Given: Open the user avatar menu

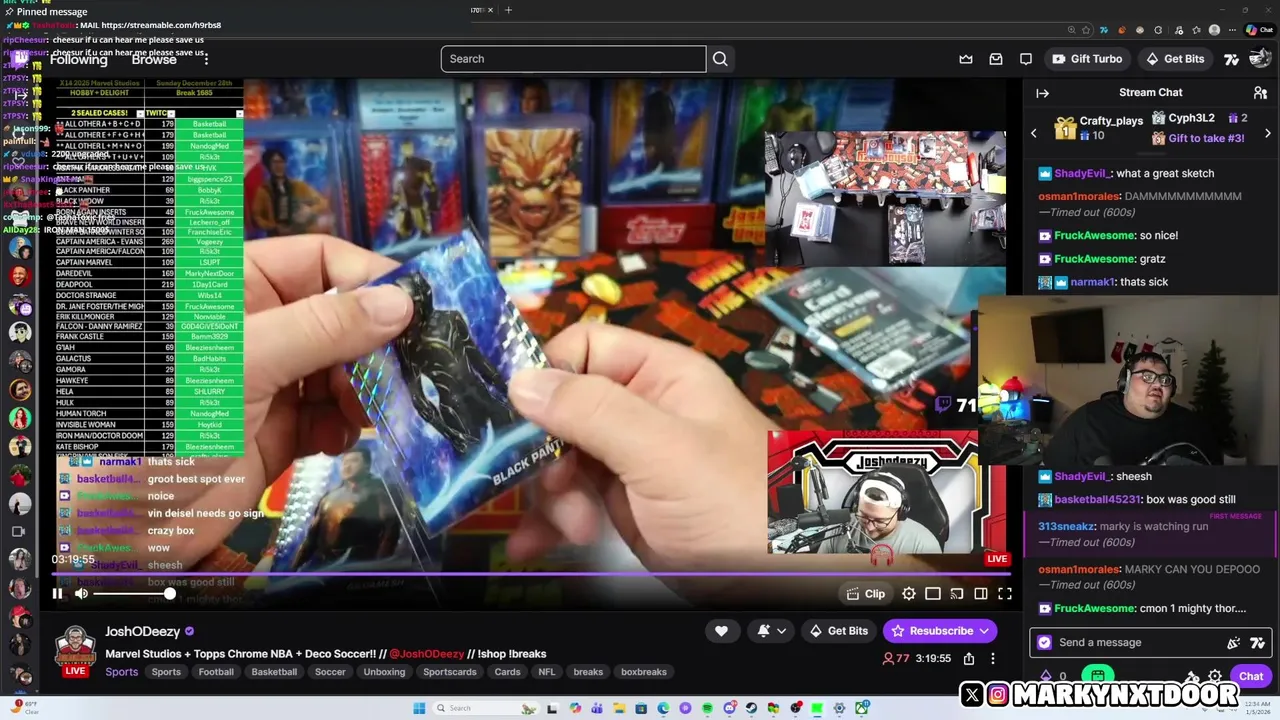Looking at the screenshot, I should pyautogui.click(x=1260, y=59).
